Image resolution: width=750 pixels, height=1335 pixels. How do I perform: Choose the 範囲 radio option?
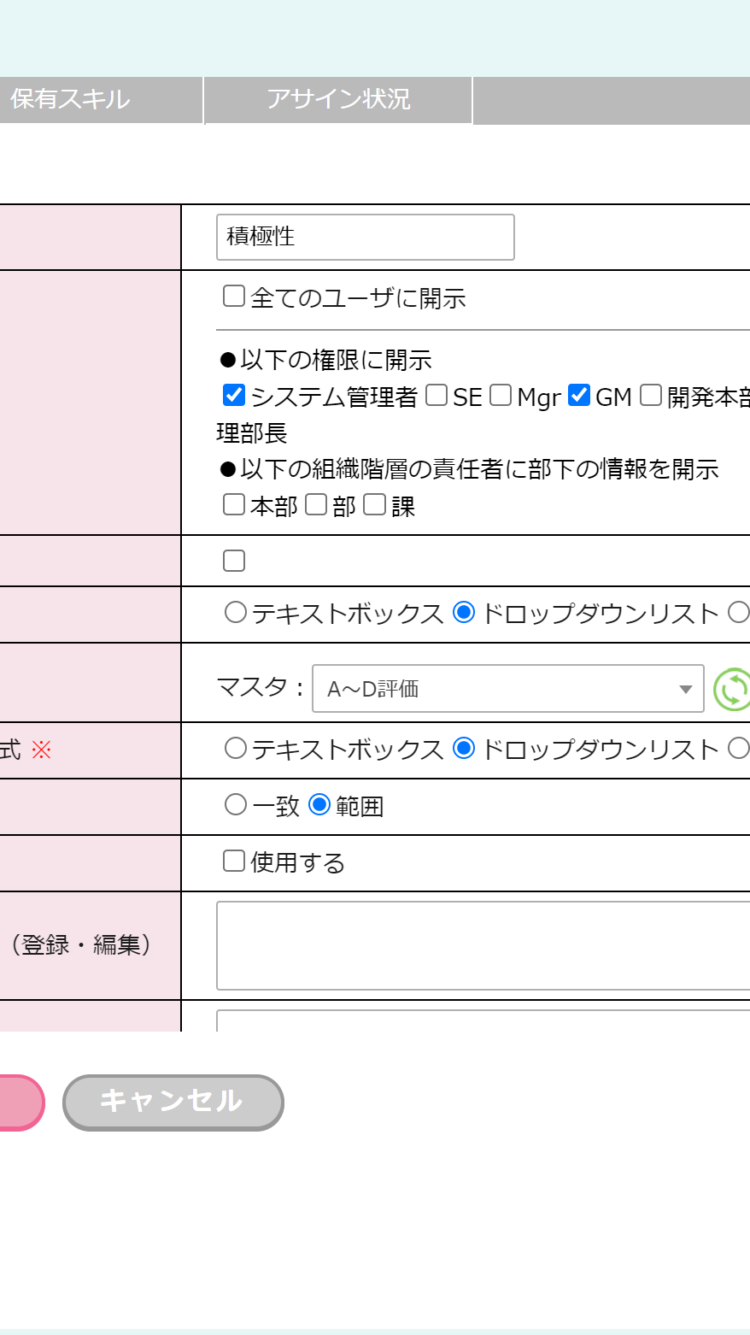(319, 805)
